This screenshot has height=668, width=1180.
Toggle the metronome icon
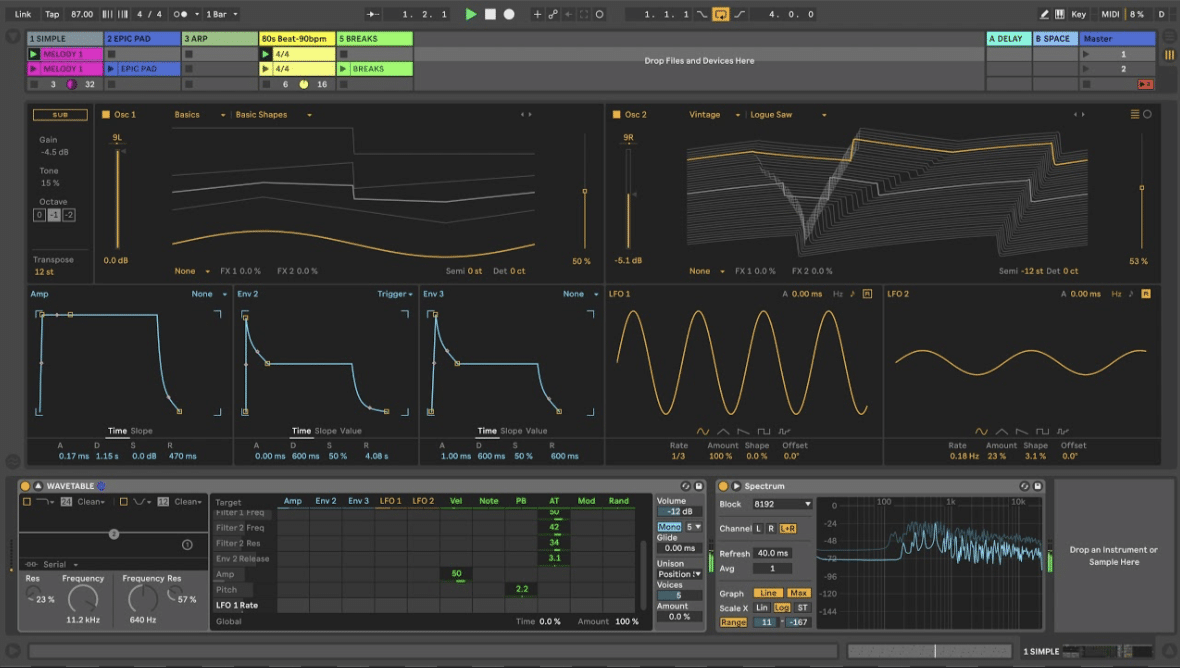180,14
